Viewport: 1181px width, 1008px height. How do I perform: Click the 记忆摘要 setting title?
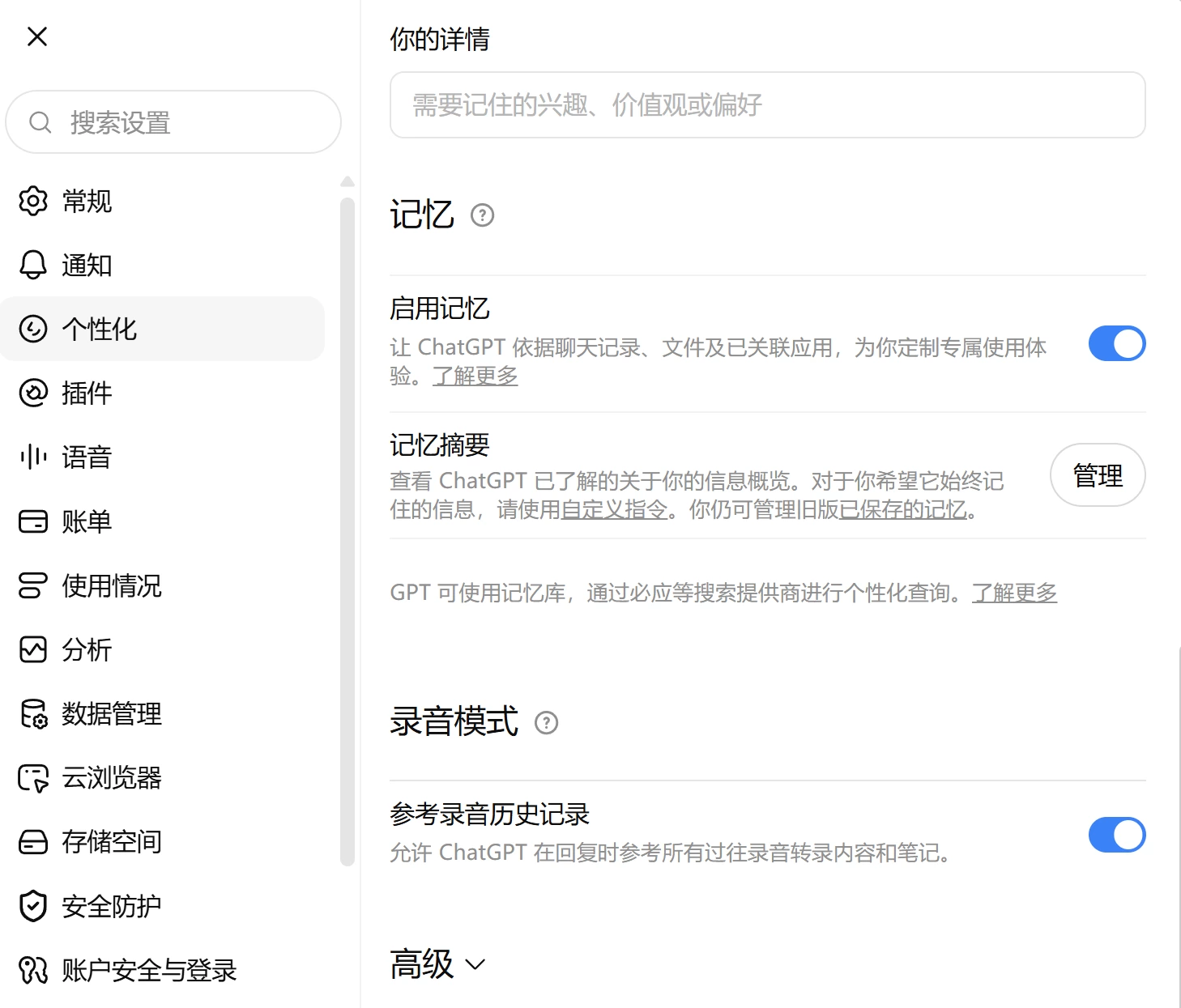440,444
